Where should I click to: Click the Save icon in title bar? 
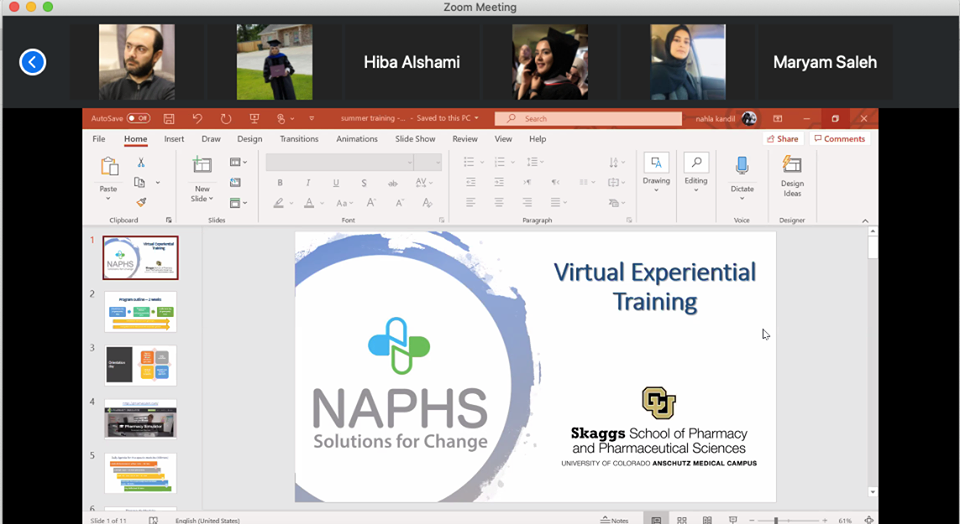tap(169, 118)
